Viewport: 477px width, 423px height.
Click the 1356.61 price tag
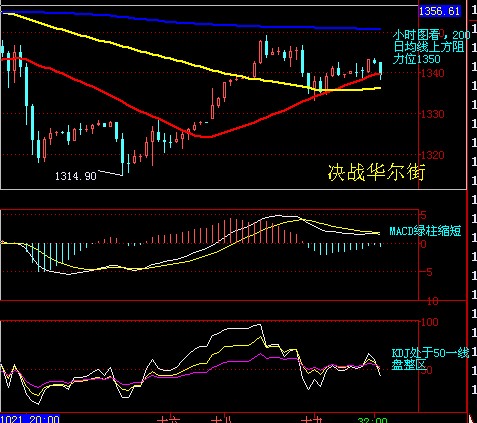click(439, 11)
